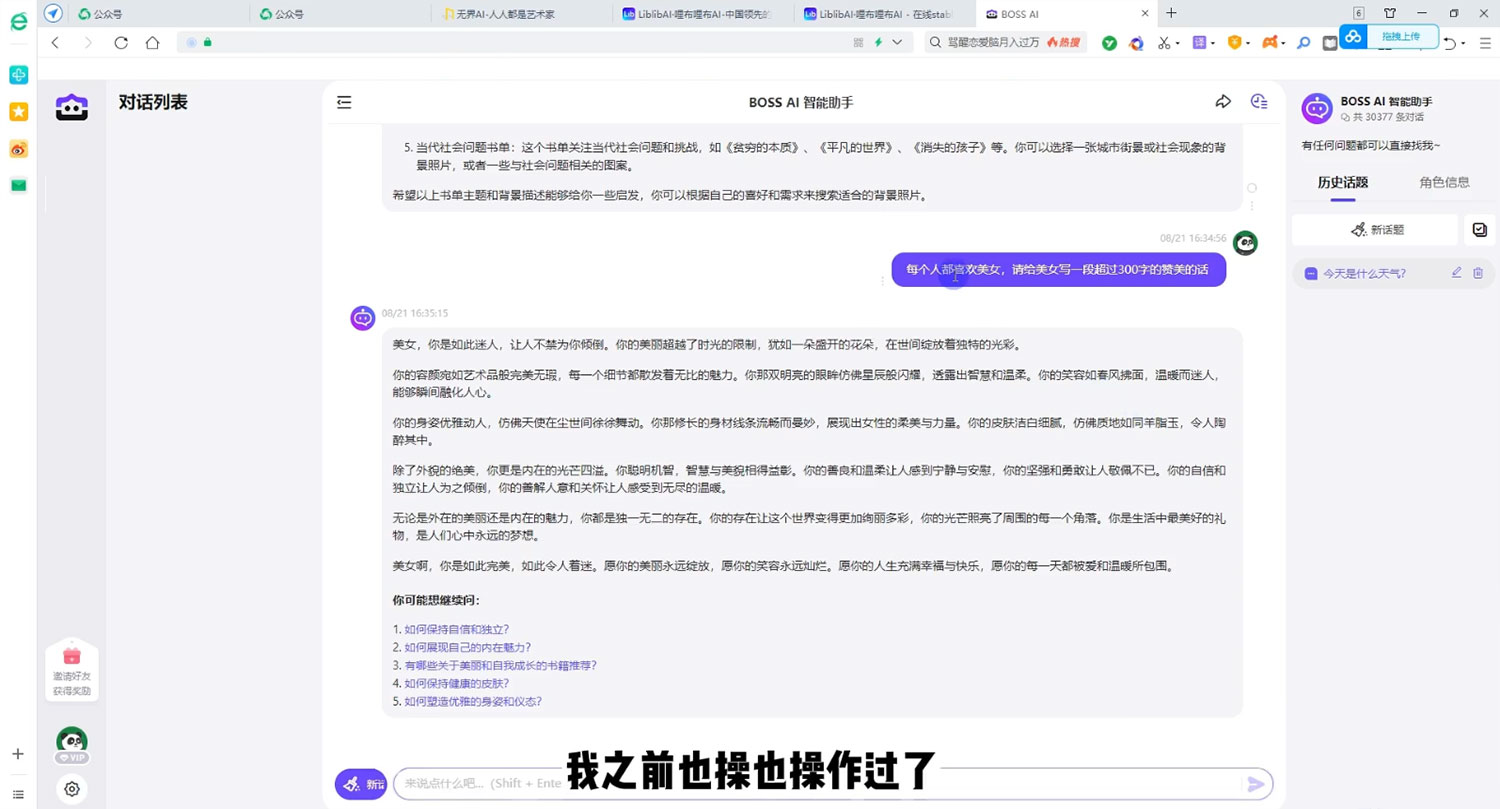Click the BOSS AI assistant avatar in right panel
The height and width of the screenshot is (809, 1500).
click(x=1315, y=109)
